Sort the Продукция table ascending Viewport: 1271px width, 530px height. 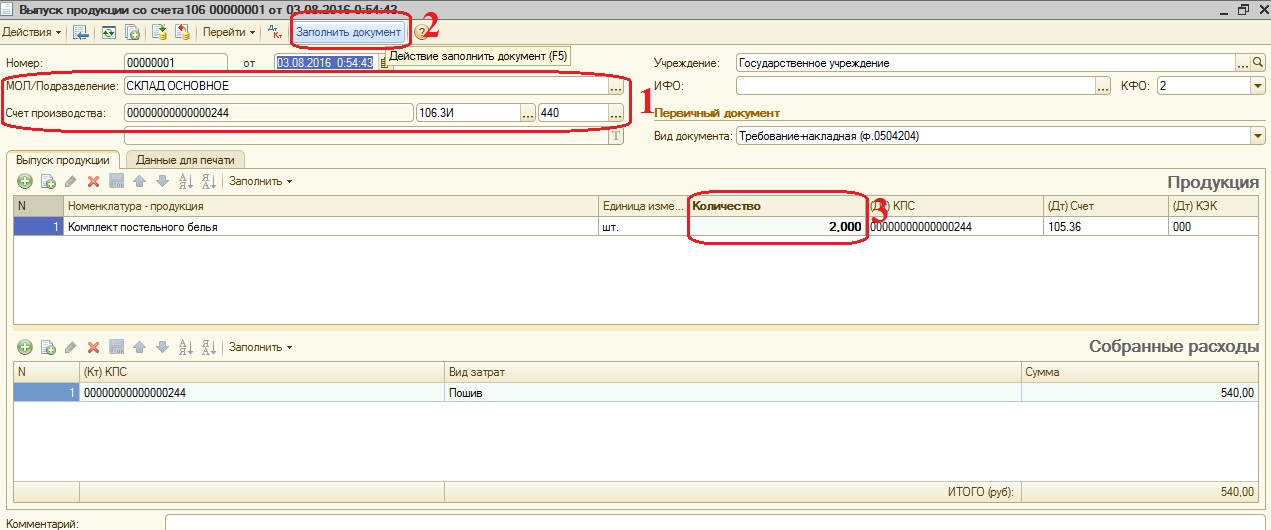[185, 181]
